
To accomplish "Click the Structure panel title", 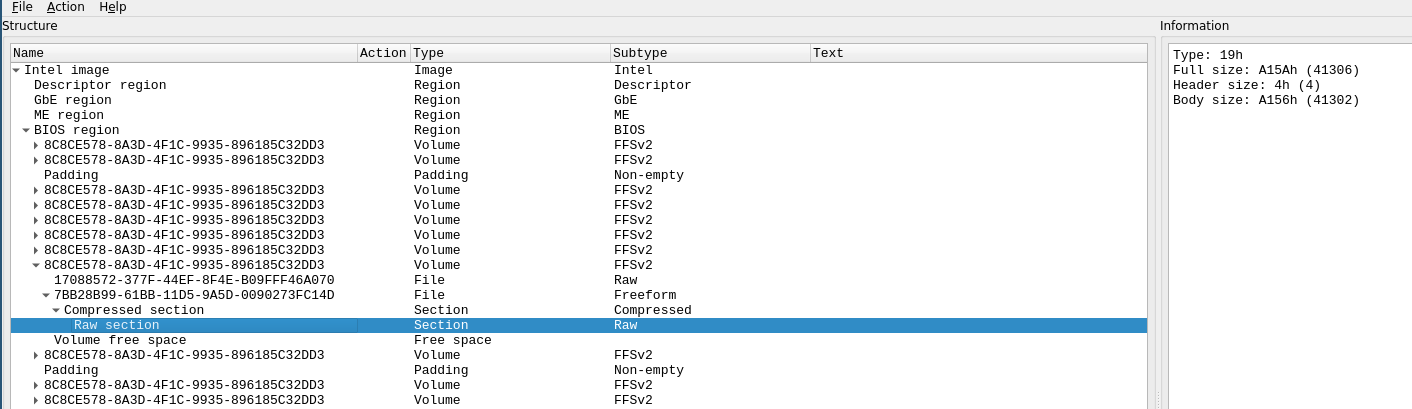I will pos(30,26).
